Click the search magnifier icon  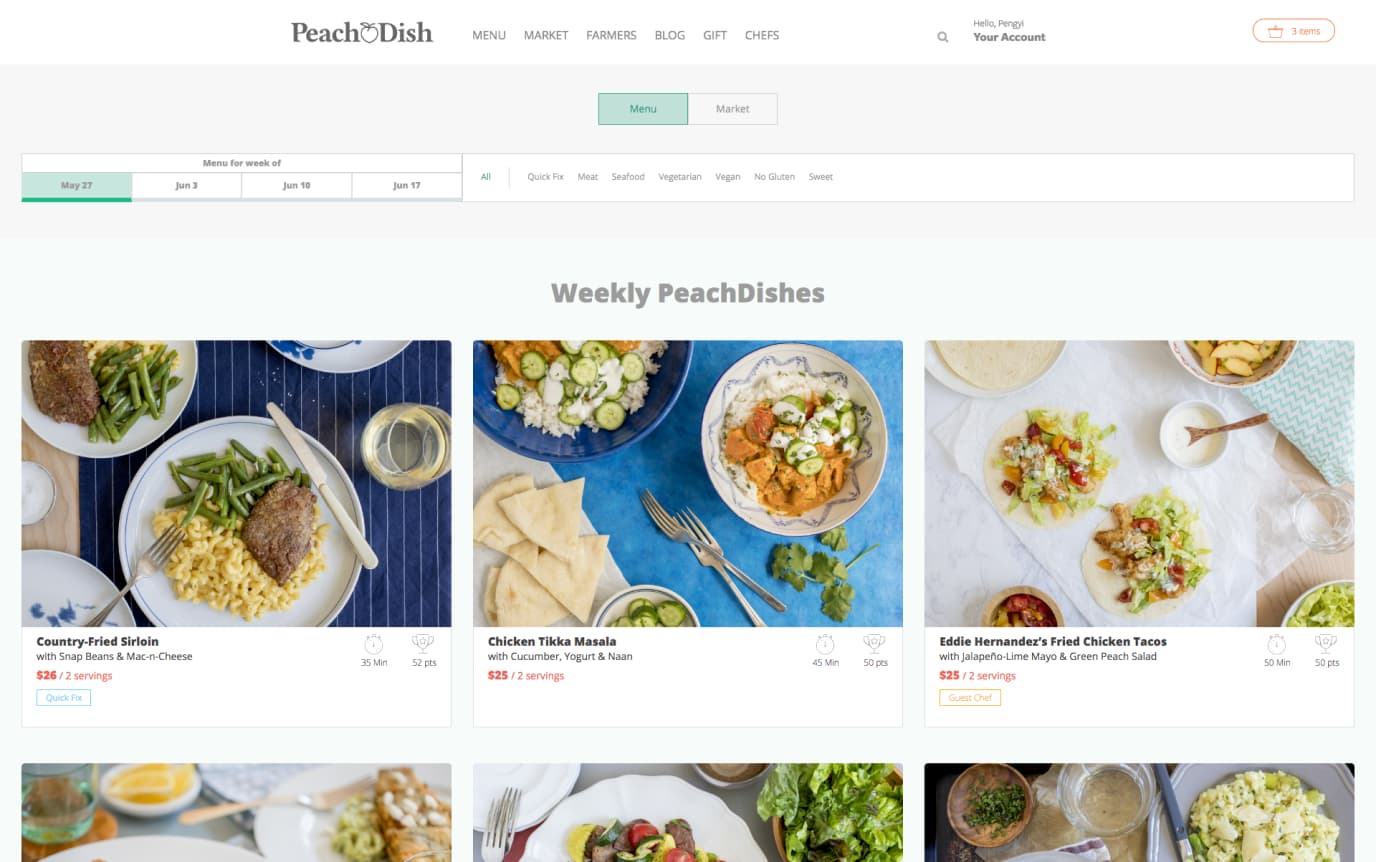point(942,37)
